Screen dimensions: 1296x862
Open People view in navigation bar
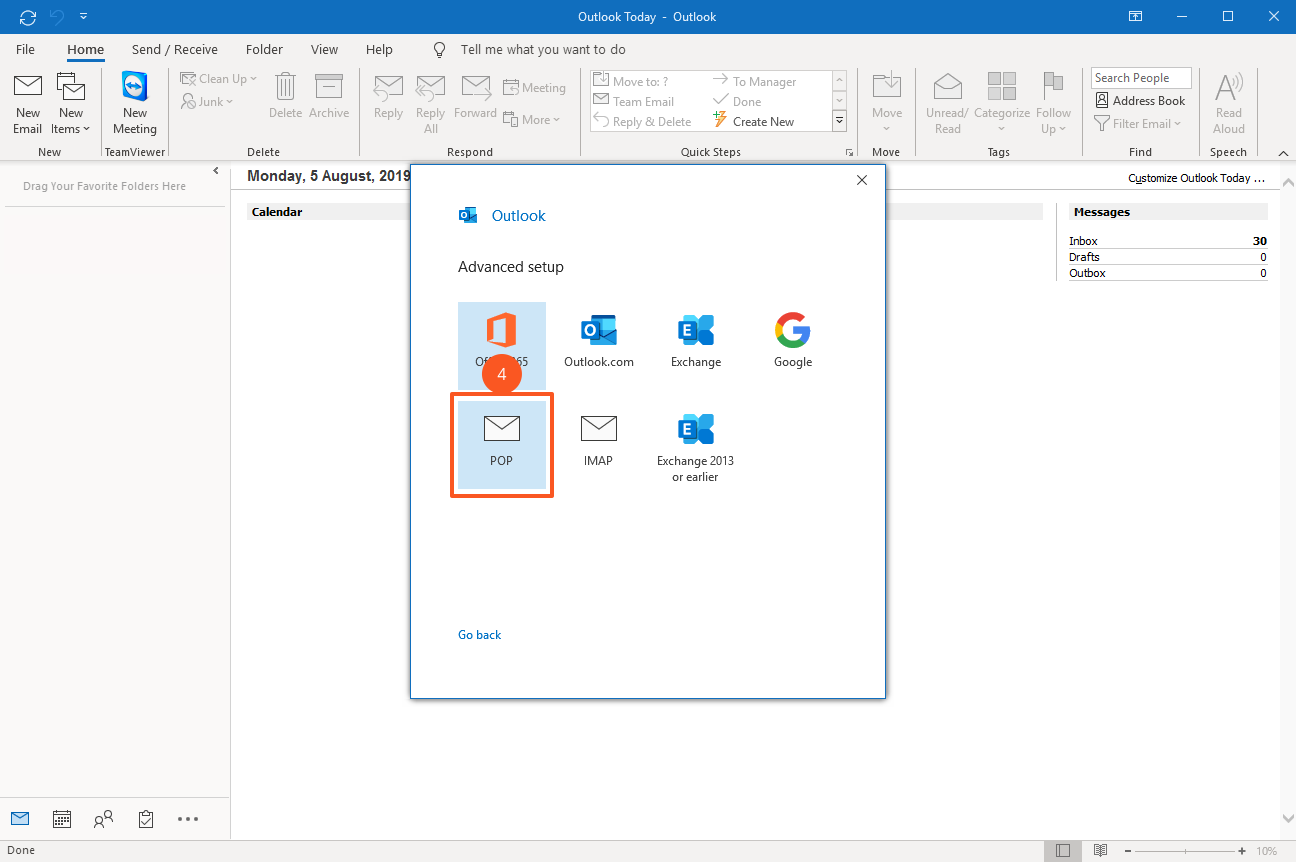103,819
